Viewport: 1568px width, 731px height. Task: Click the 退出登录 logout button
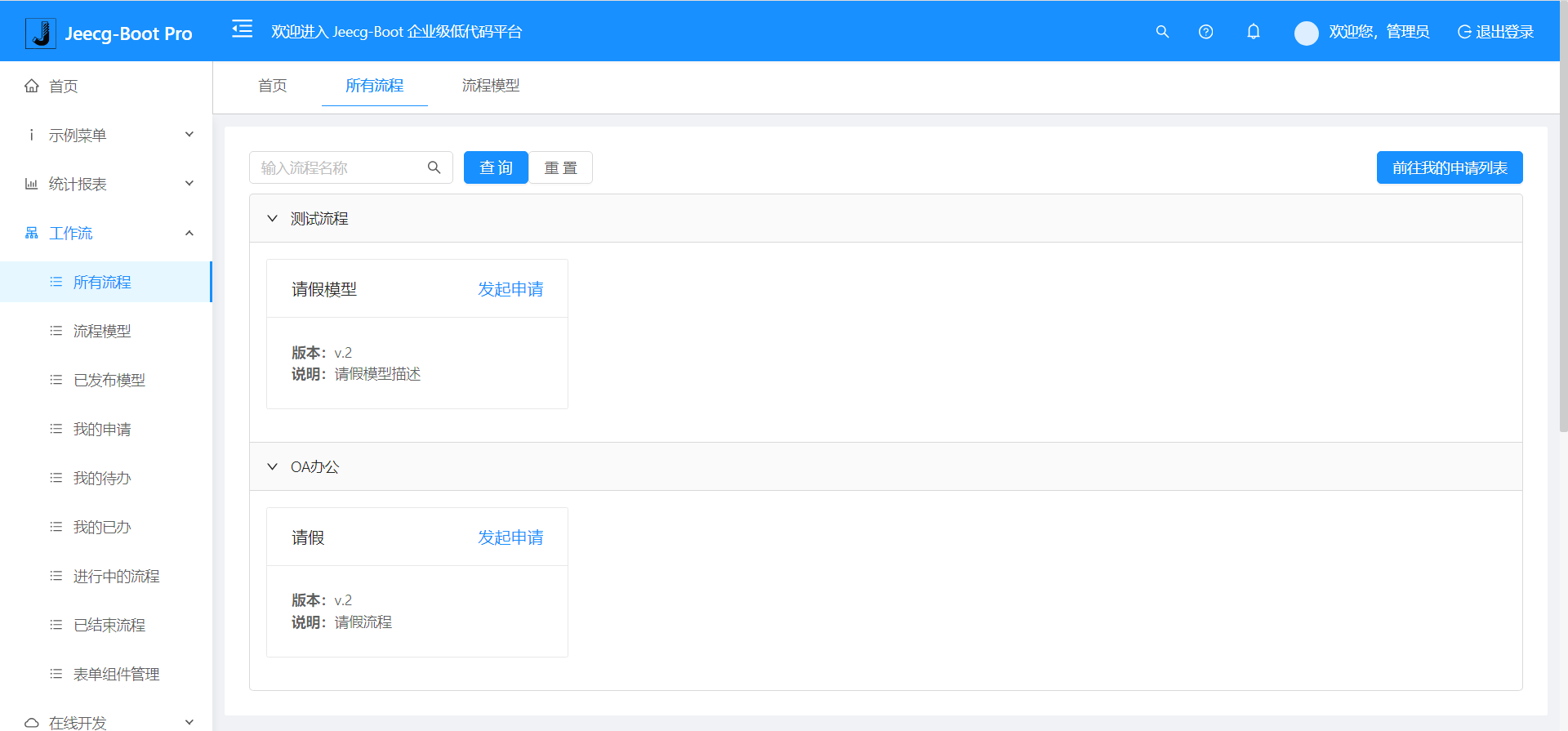tap(1495, 32)
